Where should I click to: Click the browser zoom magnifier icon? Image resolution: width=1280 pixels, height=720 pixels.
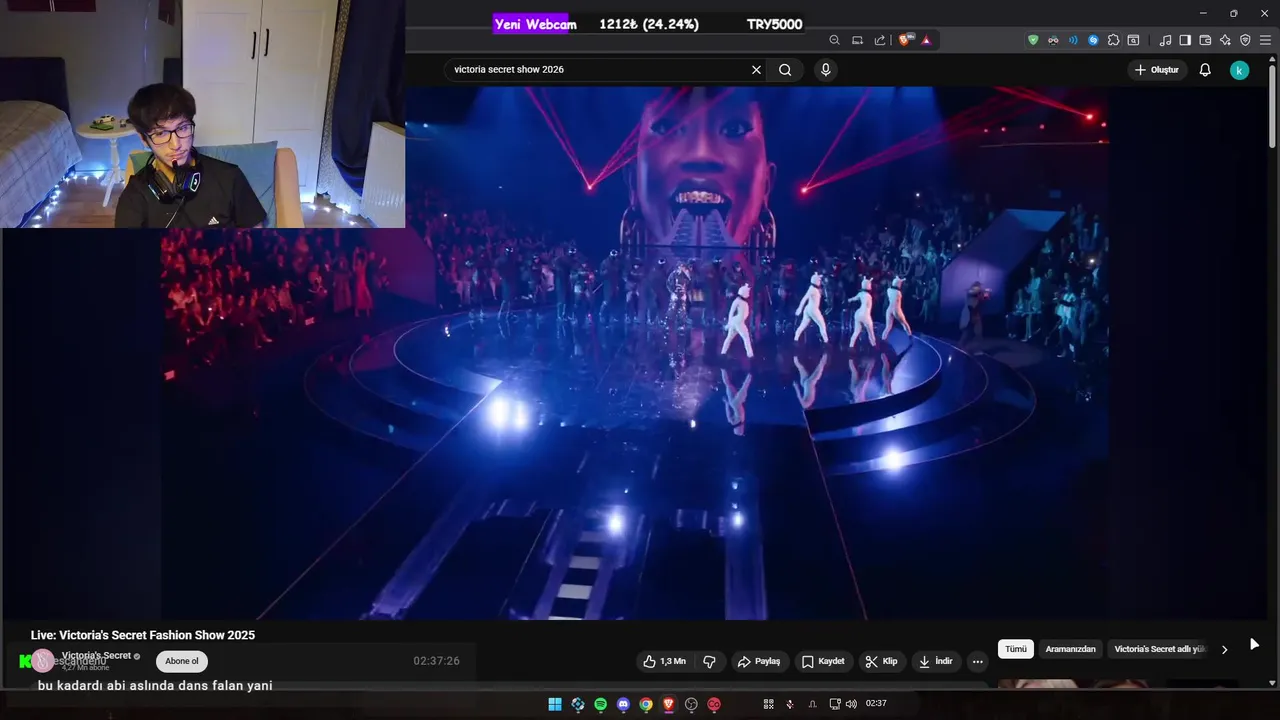click(834, 40)
